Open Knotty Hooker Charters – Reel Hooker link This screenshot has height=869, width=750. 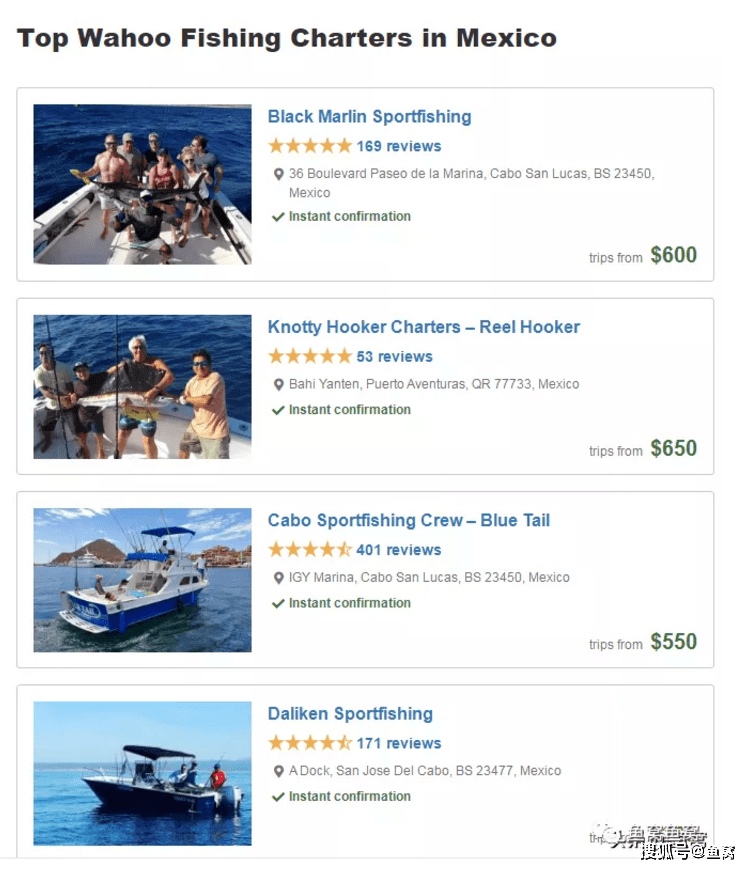coord(424,327)
